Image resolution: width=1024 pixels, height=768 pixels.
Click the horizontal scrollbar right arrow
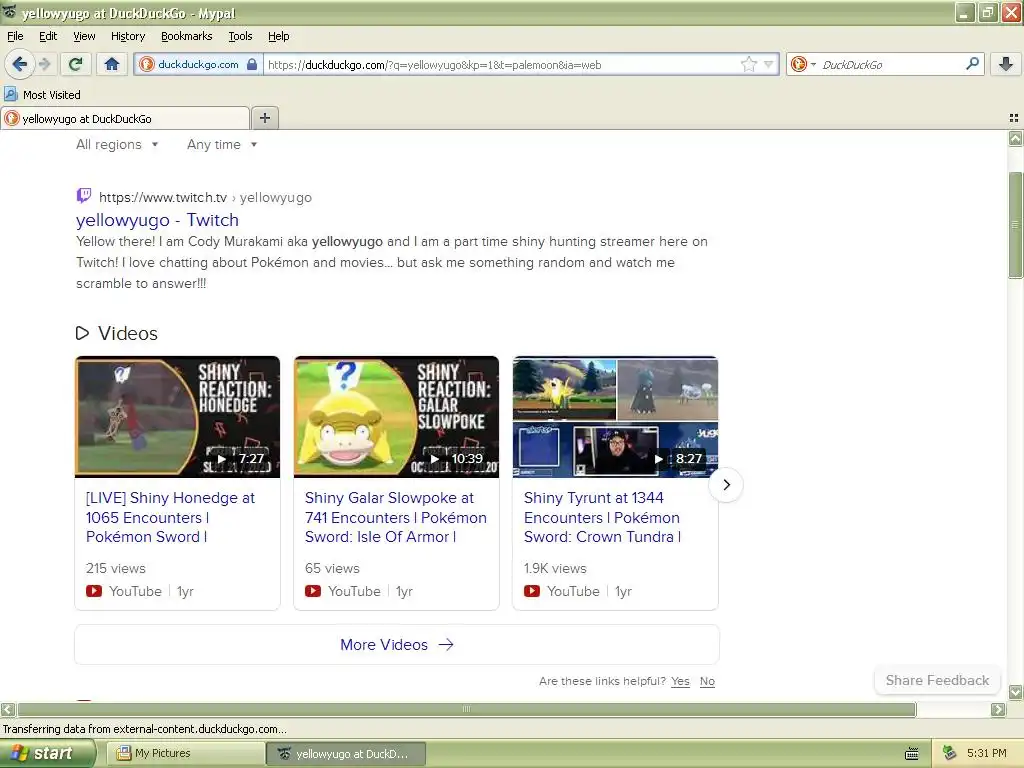click(998, 709)
